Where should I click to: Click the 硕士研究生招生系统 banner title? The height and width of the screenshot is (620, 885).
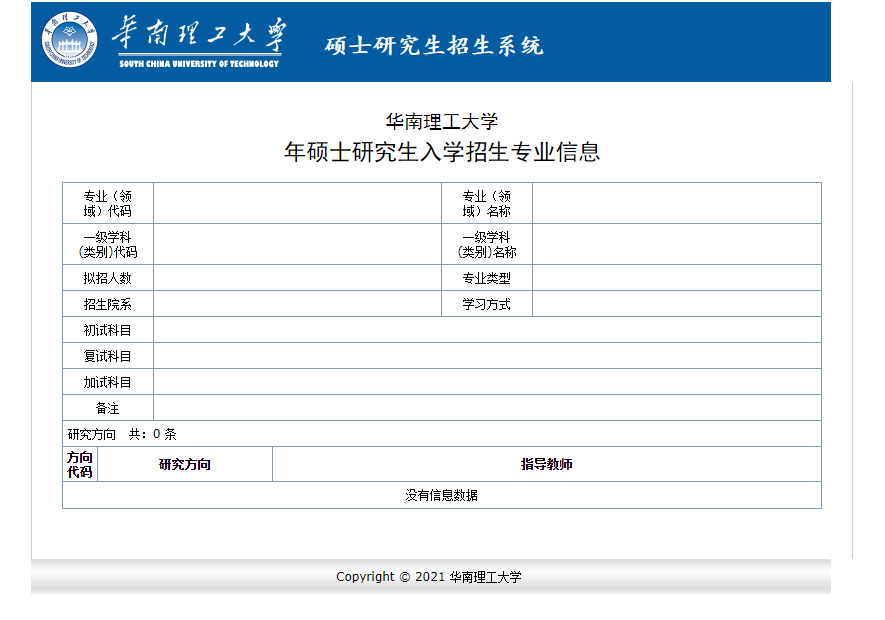click(x=433, y=46)
